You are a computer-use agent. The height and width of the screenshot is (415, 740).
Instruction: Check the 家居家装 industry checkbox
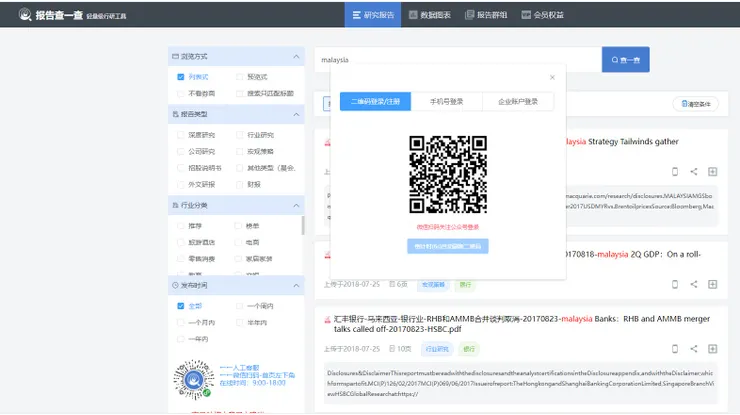[x=238, y=259]
